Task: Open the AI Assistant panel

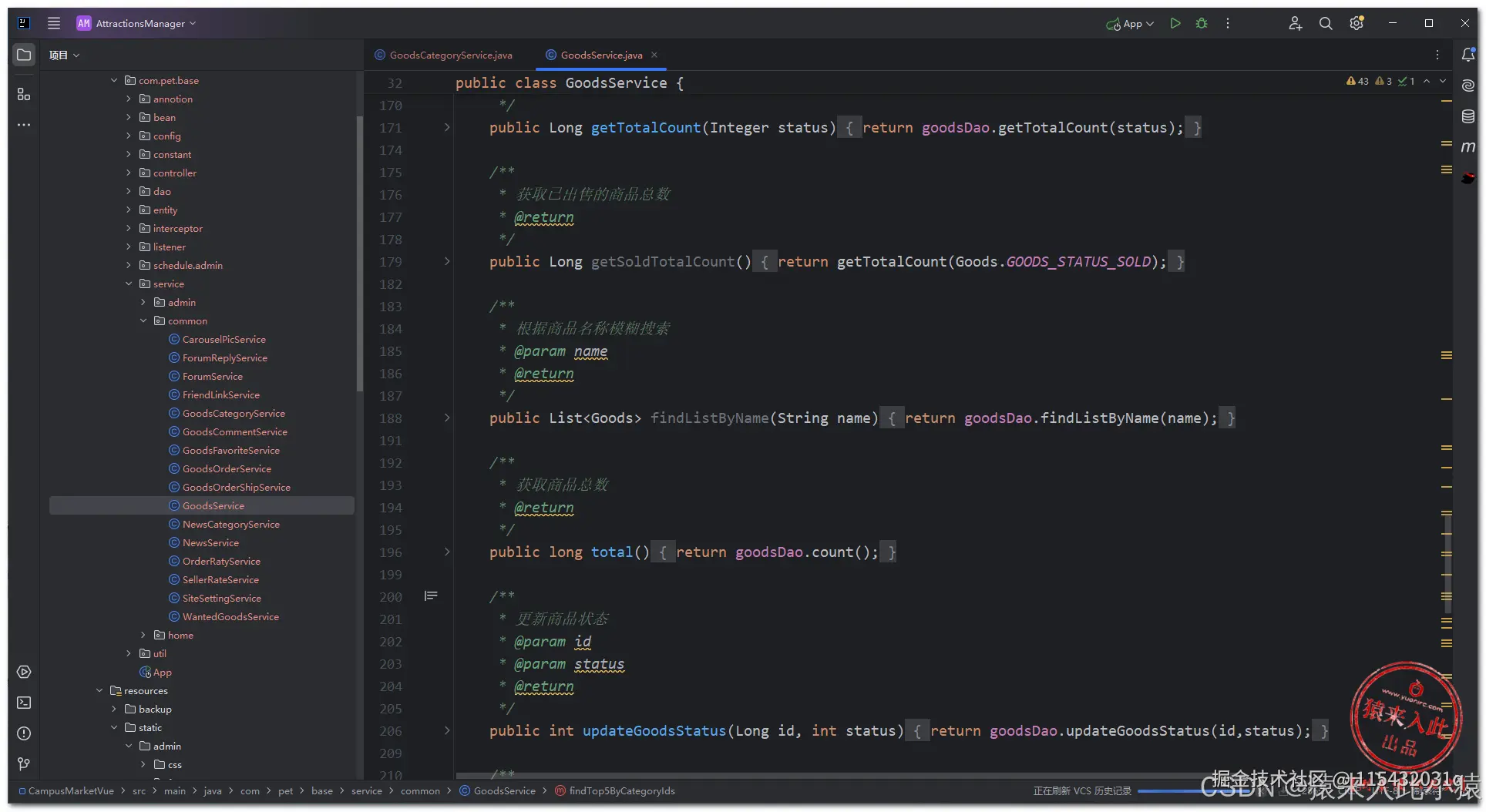Action: click(1468, 86)
